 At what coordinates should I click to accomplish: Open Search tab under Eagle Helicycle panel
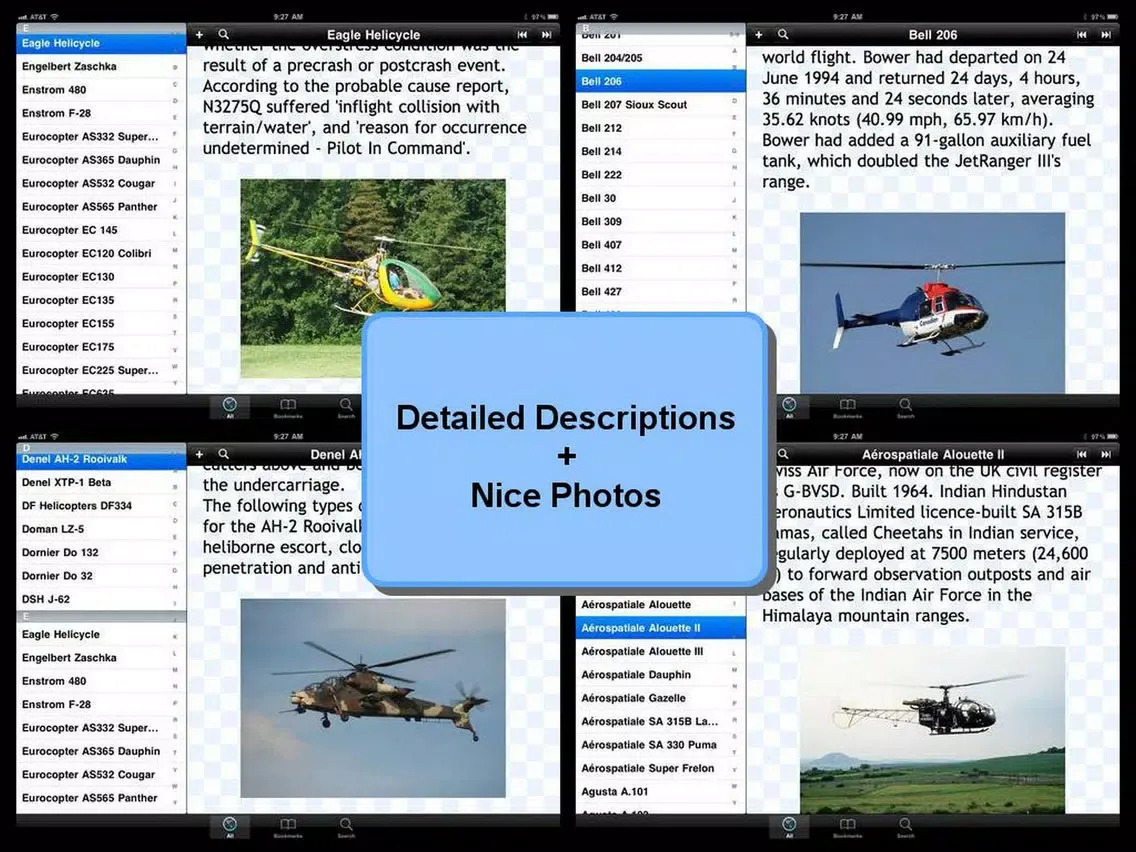(x=346, y=407)
